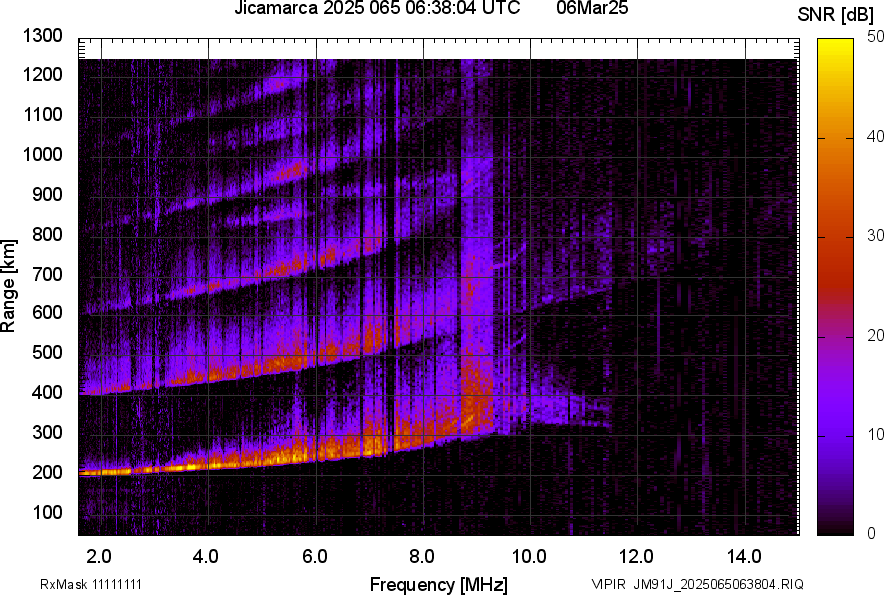Click the range tick label '100'
The image size is (884, 595).
pyautogui.click(x=47, y=513)
